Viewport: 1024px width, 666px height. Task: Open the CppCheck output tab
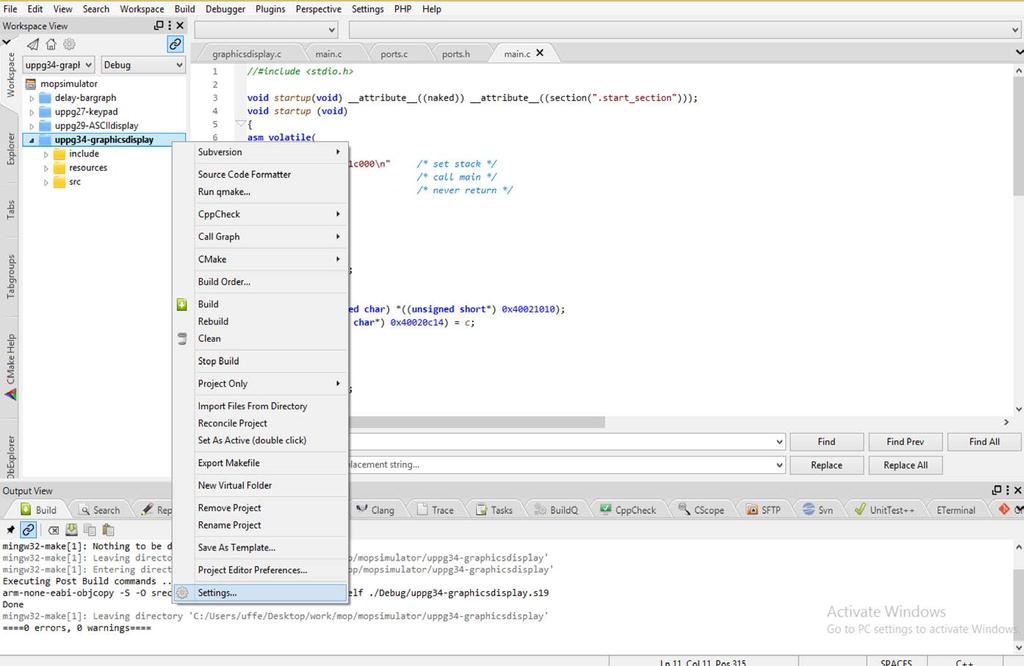coord(628,510)
